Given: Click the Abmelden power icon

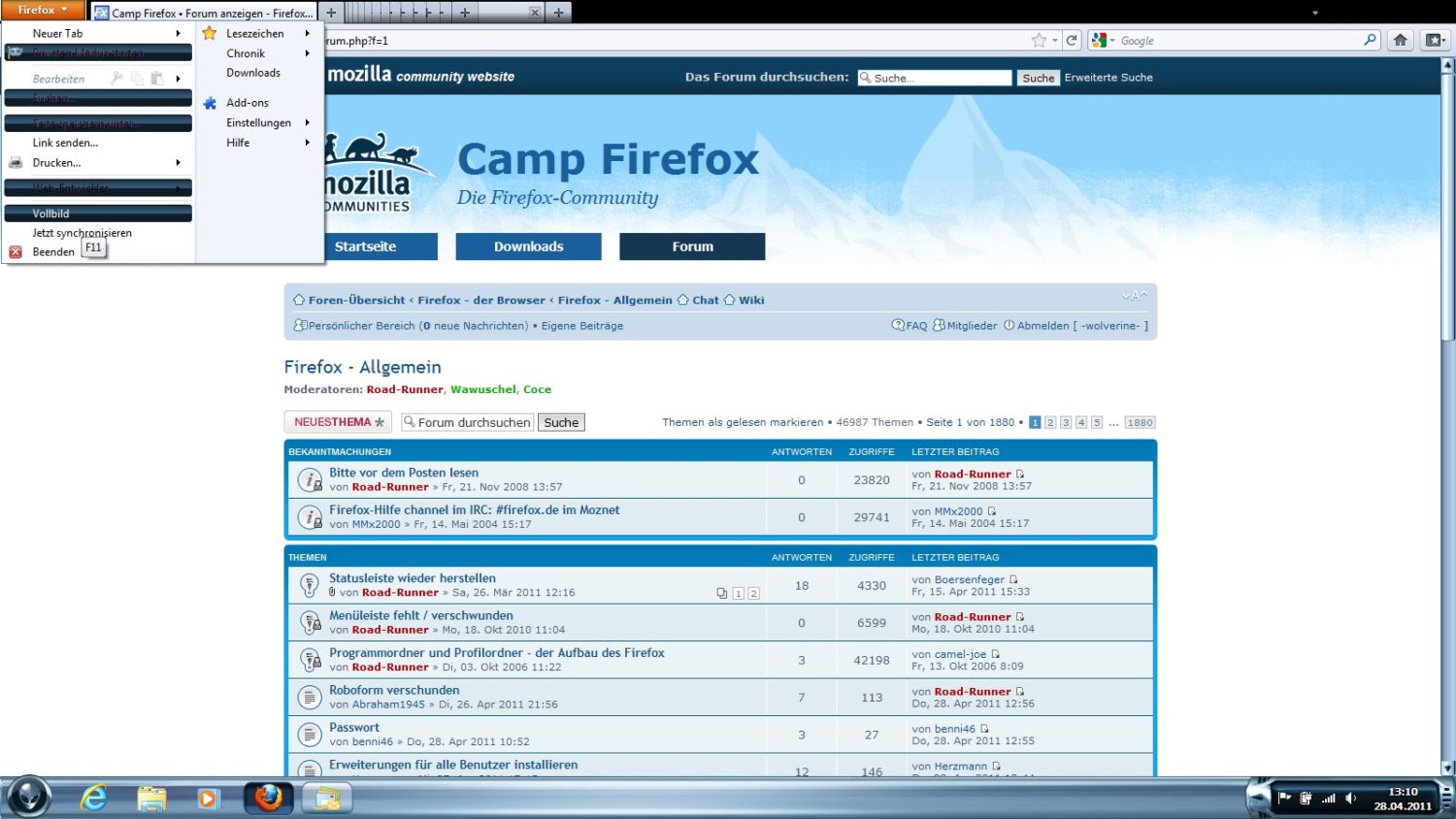Looking at the screenshot, I should click(x=1009, y=325).
